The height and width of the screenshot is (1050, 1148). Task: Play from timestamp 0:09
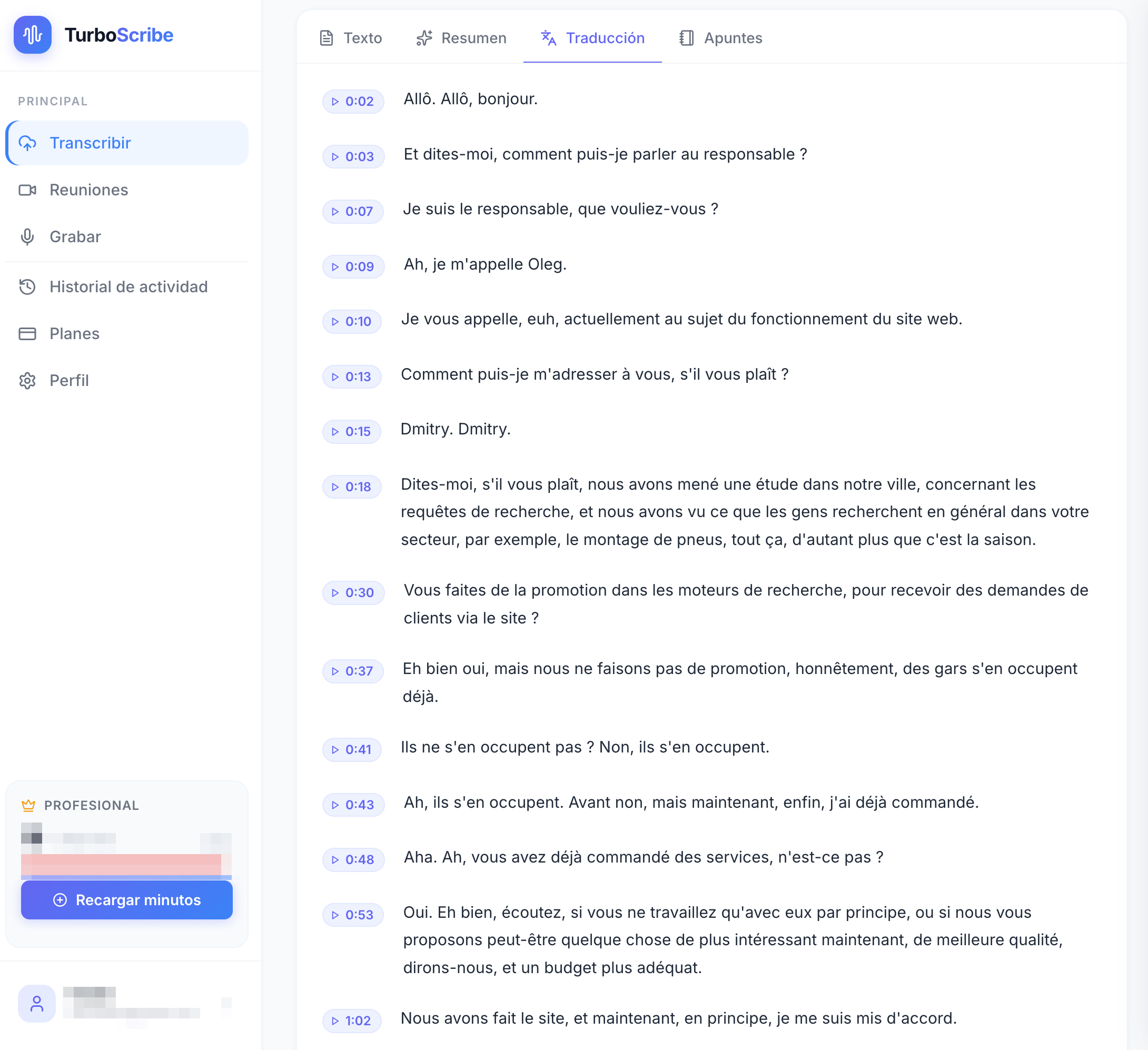point(353,266)
